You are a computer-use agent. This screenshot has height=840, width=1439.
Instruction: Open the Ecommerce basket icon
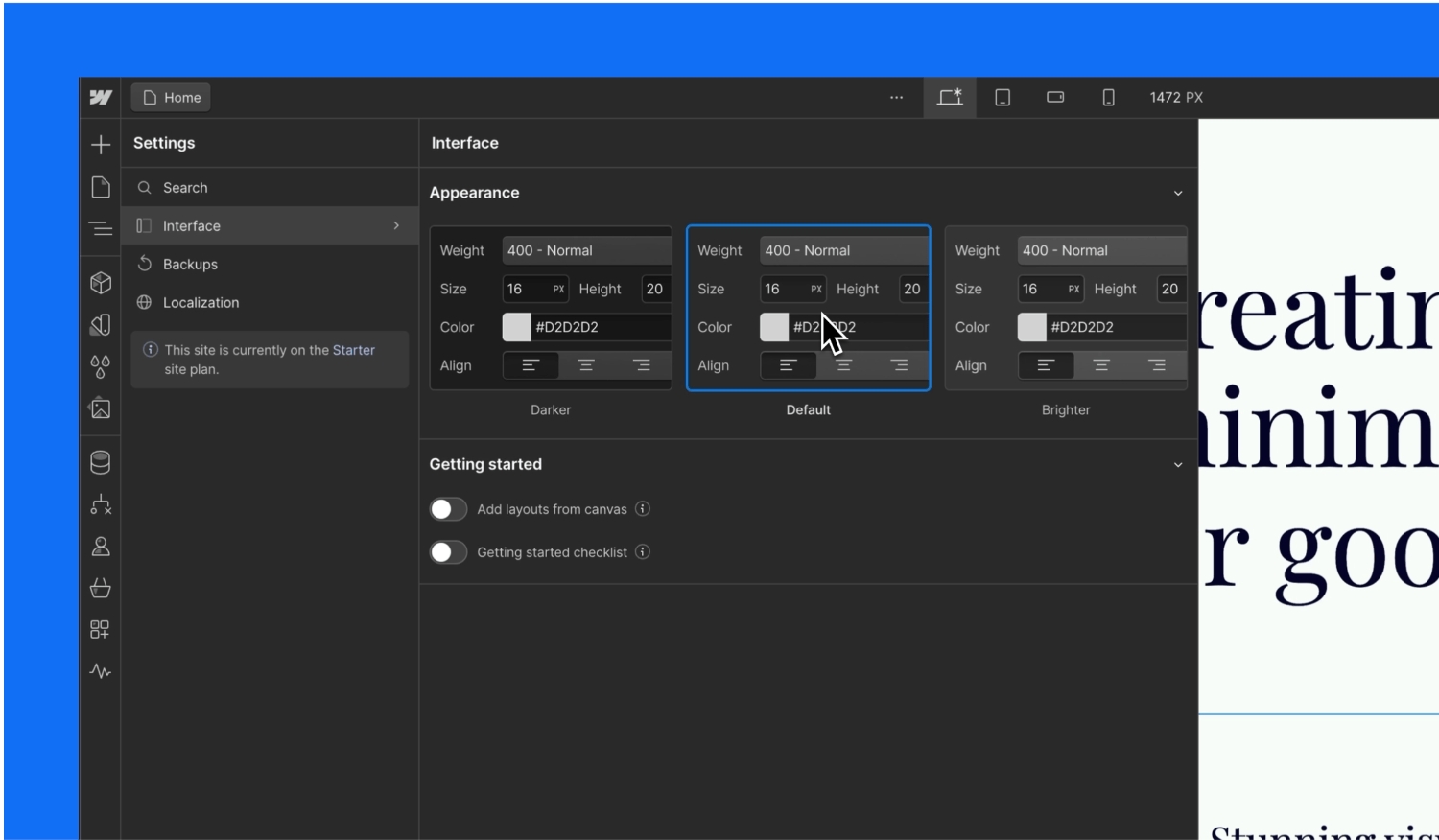pos(101,588)
